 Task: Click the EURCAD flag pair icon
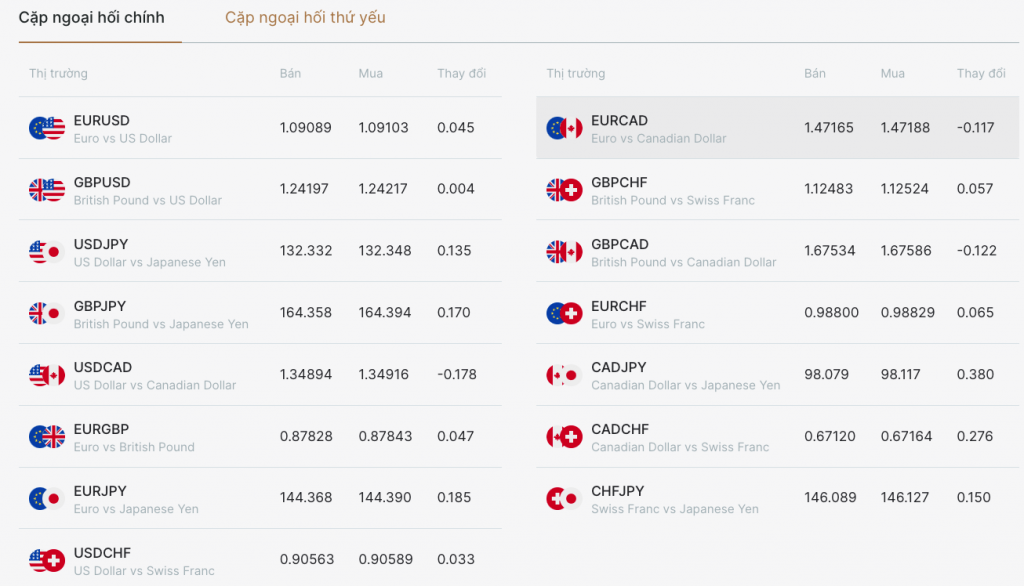click(564, 128)
